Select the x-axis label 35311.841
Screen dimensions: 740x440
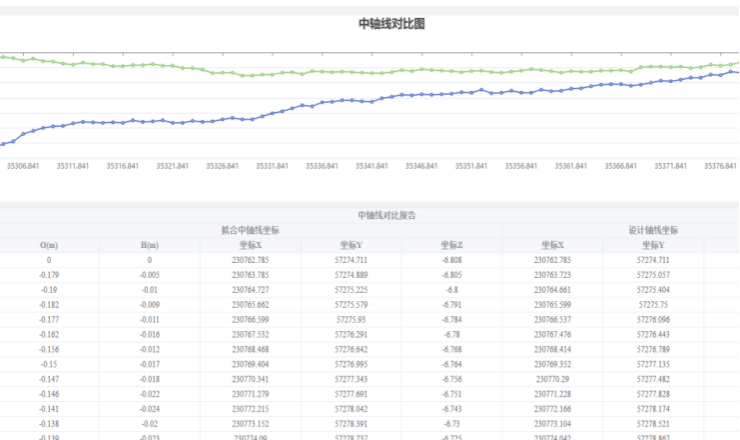click(73, 166)
